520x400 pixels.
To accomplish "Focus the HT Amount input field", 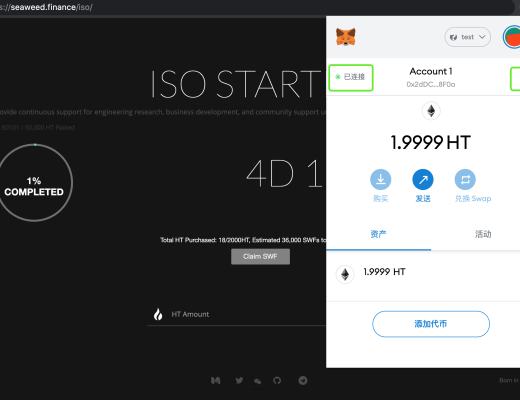I will point(237,315).
